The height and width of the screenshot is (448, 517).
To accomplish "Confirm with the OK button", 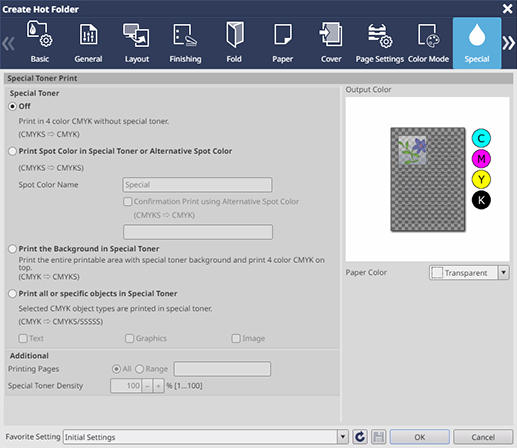I will tap(420, 437).
